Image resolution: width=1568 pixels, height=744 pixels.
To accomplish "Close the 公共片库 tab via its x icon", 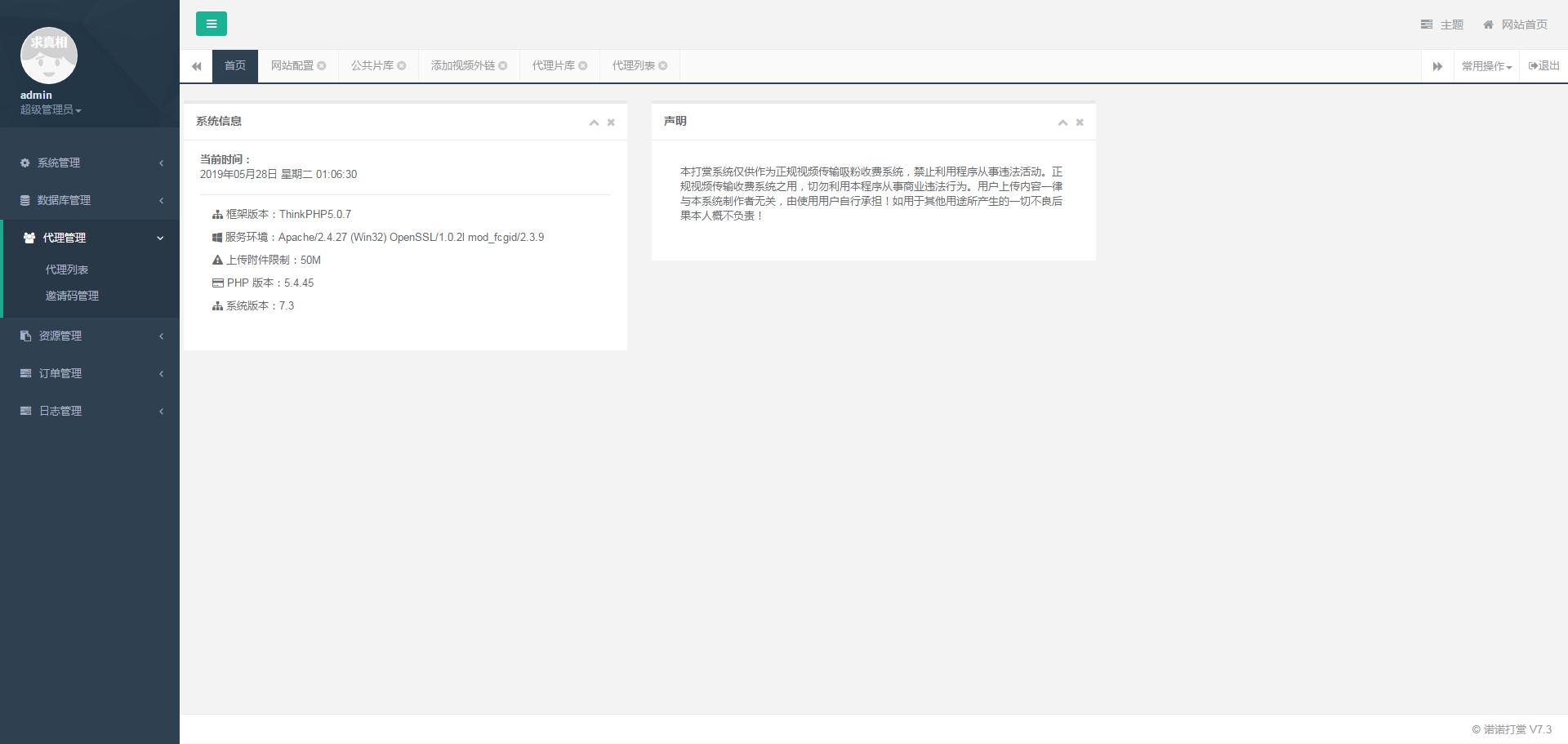I will [x=402, y=66].
